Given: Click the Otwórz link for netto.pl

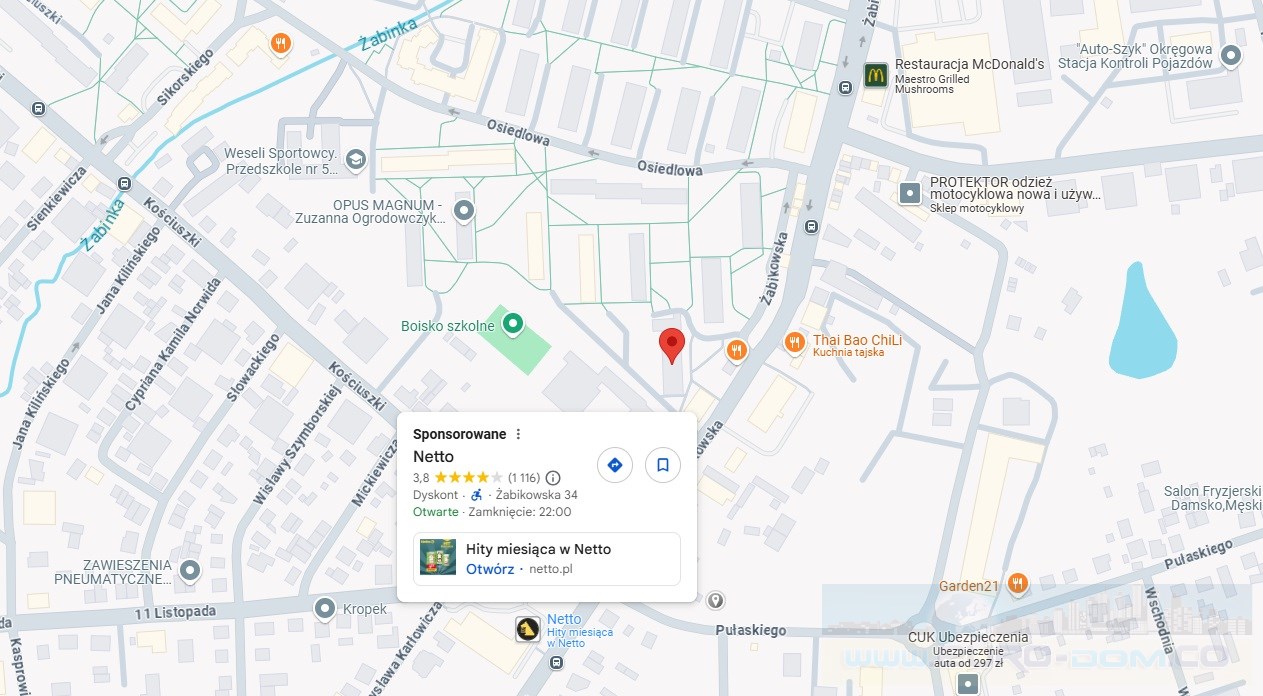Looking at the screenshot, I should (x=490, y=569).
